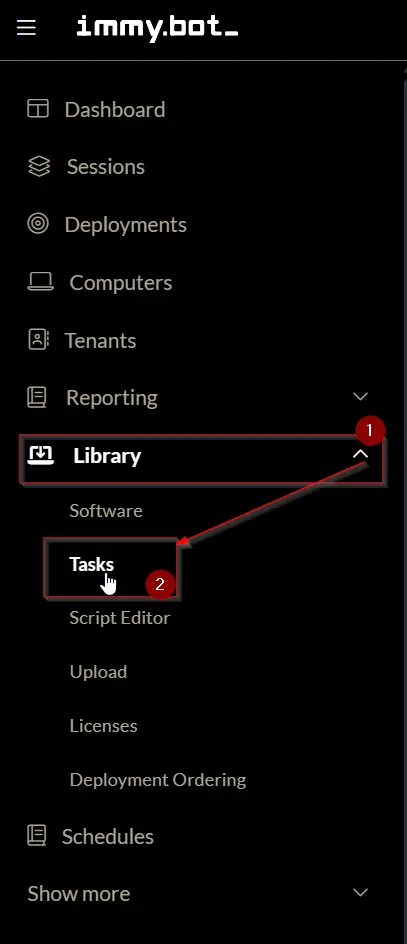Image resolution: width=407 pixels, height=944 pixels.
Task: Click the Library download tray icon
Action: [x=40, y=456]
